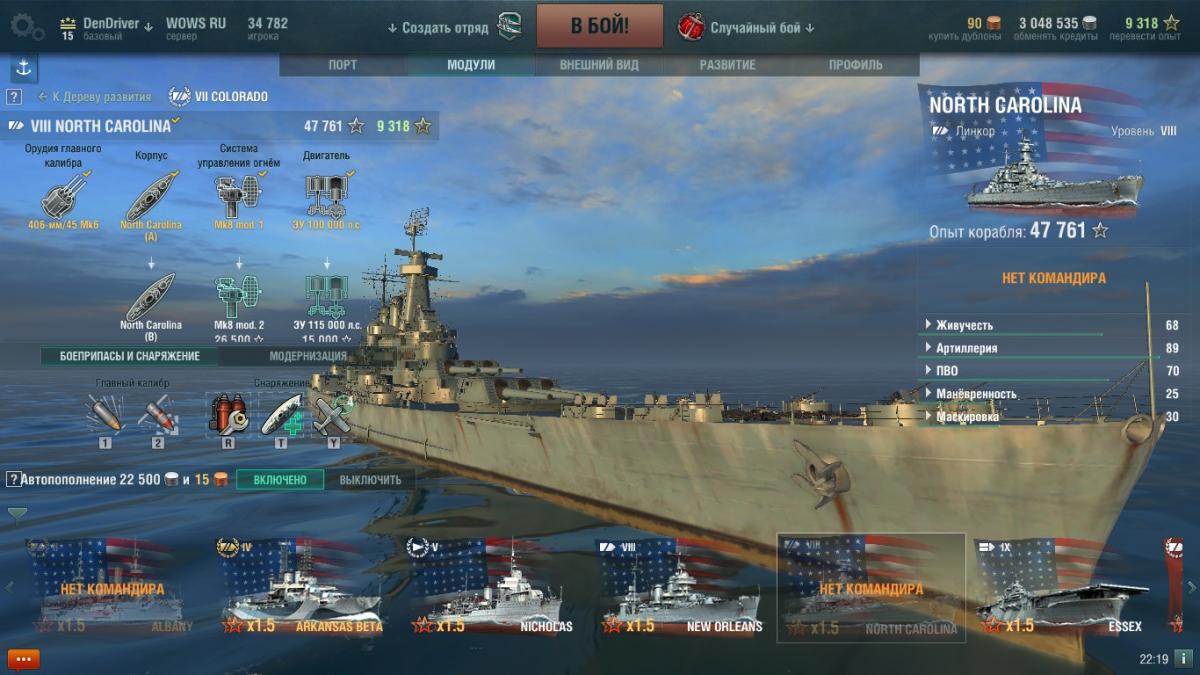Select the Essex carrier in ship carousel
This screenshot has height=675, width=1200.
[x=1063, y=588]
